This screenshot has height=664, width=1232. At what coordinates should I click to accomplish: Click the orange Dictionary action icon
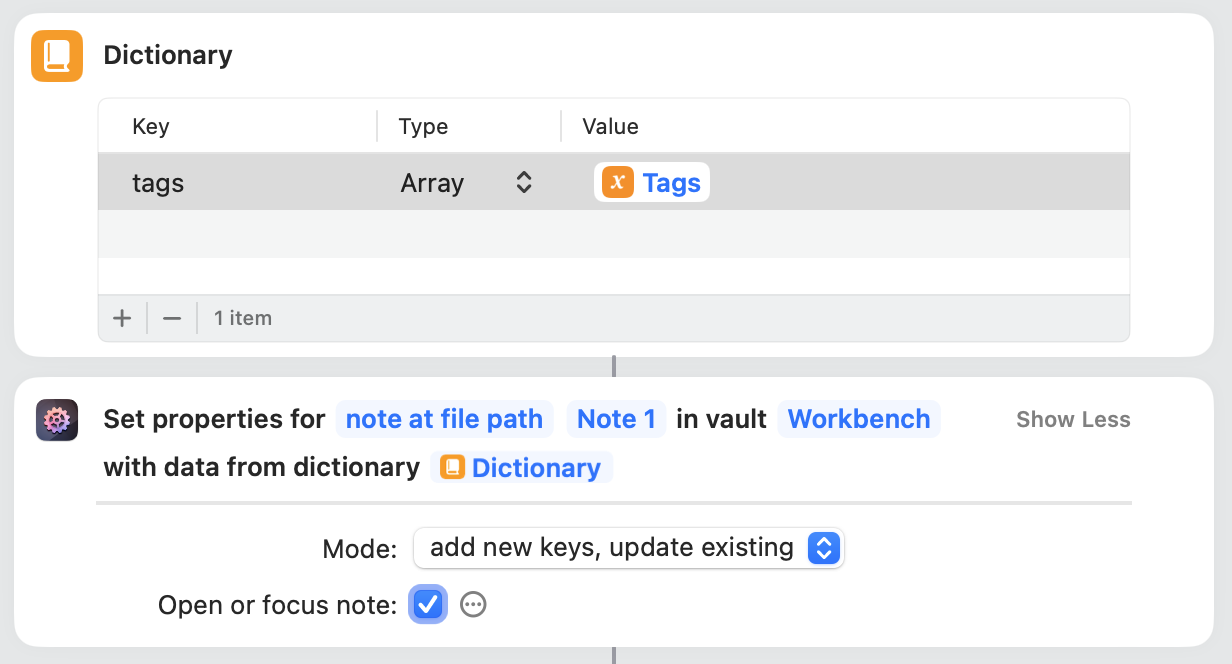click(57, 55)
